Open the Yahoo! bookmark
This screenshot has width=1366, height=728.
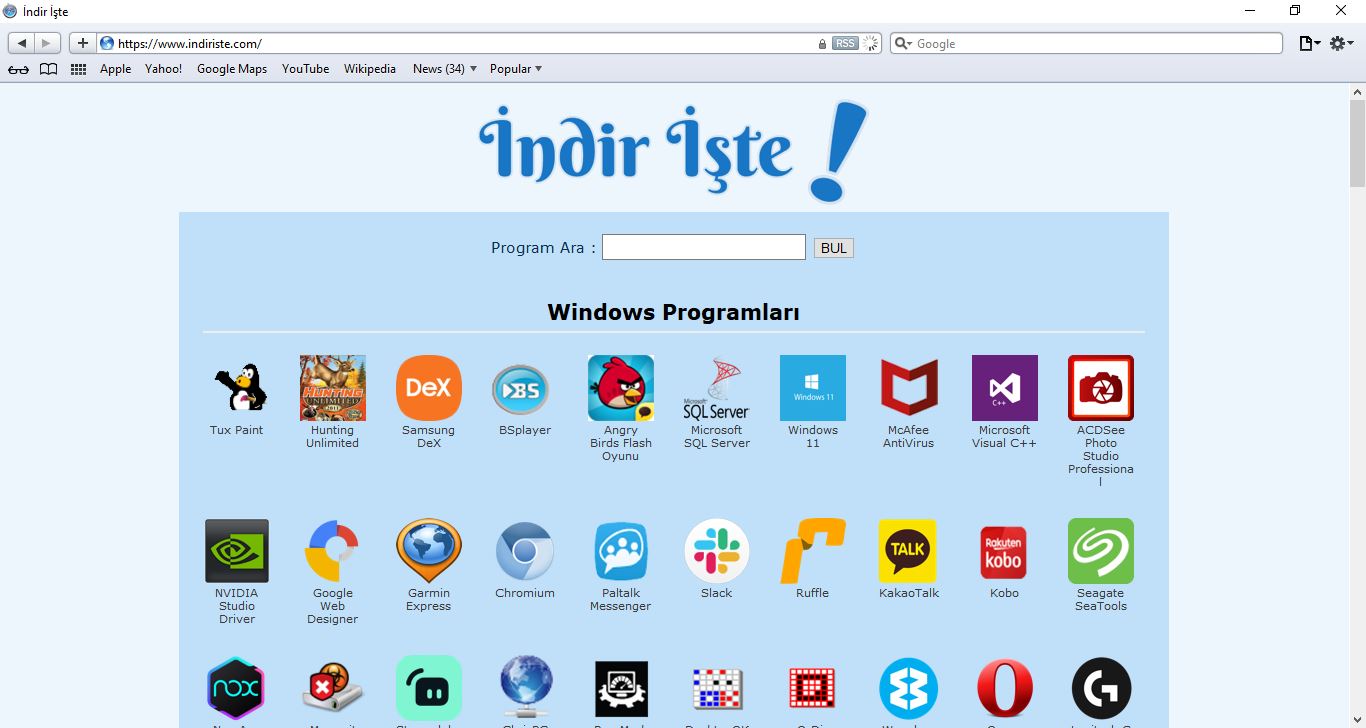click(x=163, y=69)
